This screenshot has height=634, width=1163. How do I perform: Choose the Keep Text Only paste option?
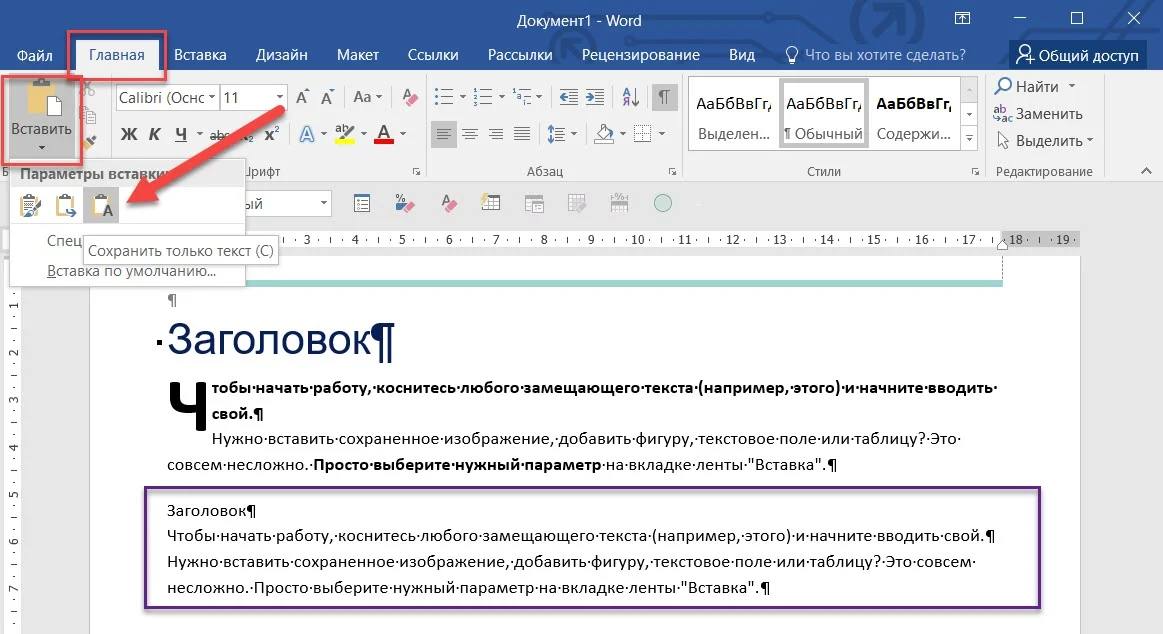click(x=102, y=205)
